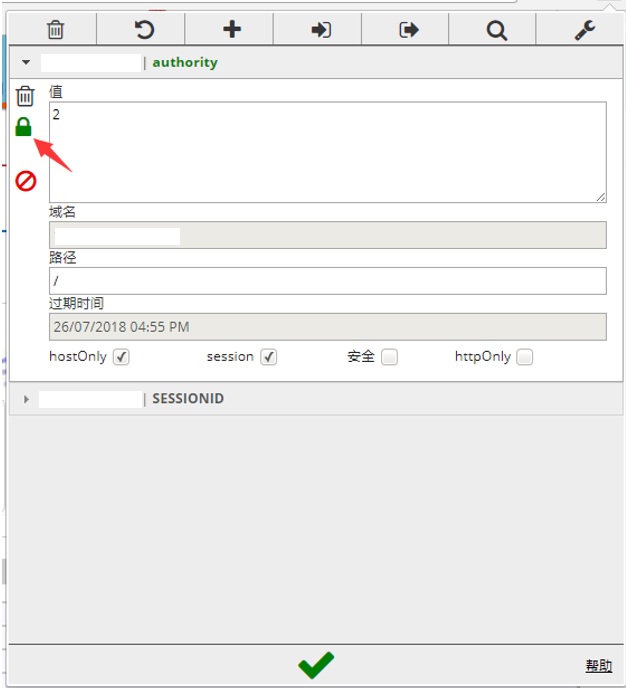626x688 pixels.
Task: Submit changes with the green checkmark
Action: tap(316, 665)
